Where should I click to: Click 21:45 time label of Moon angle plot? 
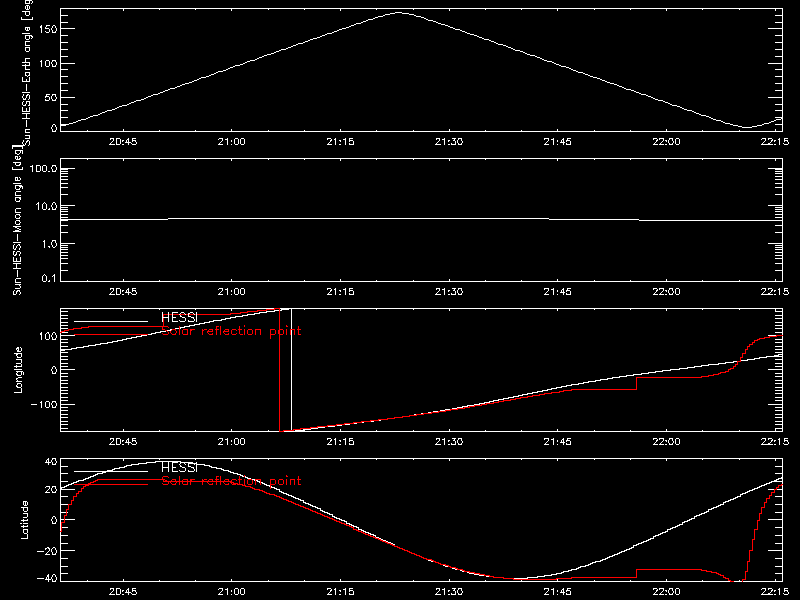557,291
